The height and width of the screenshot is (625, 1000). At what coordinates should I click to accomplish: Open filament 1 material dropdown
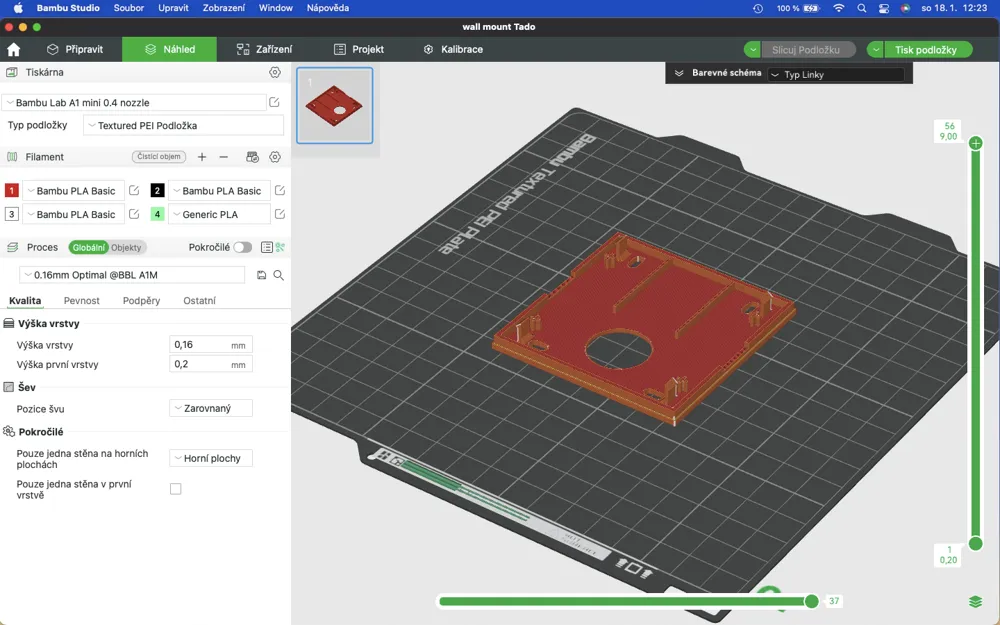coord(73,190)
